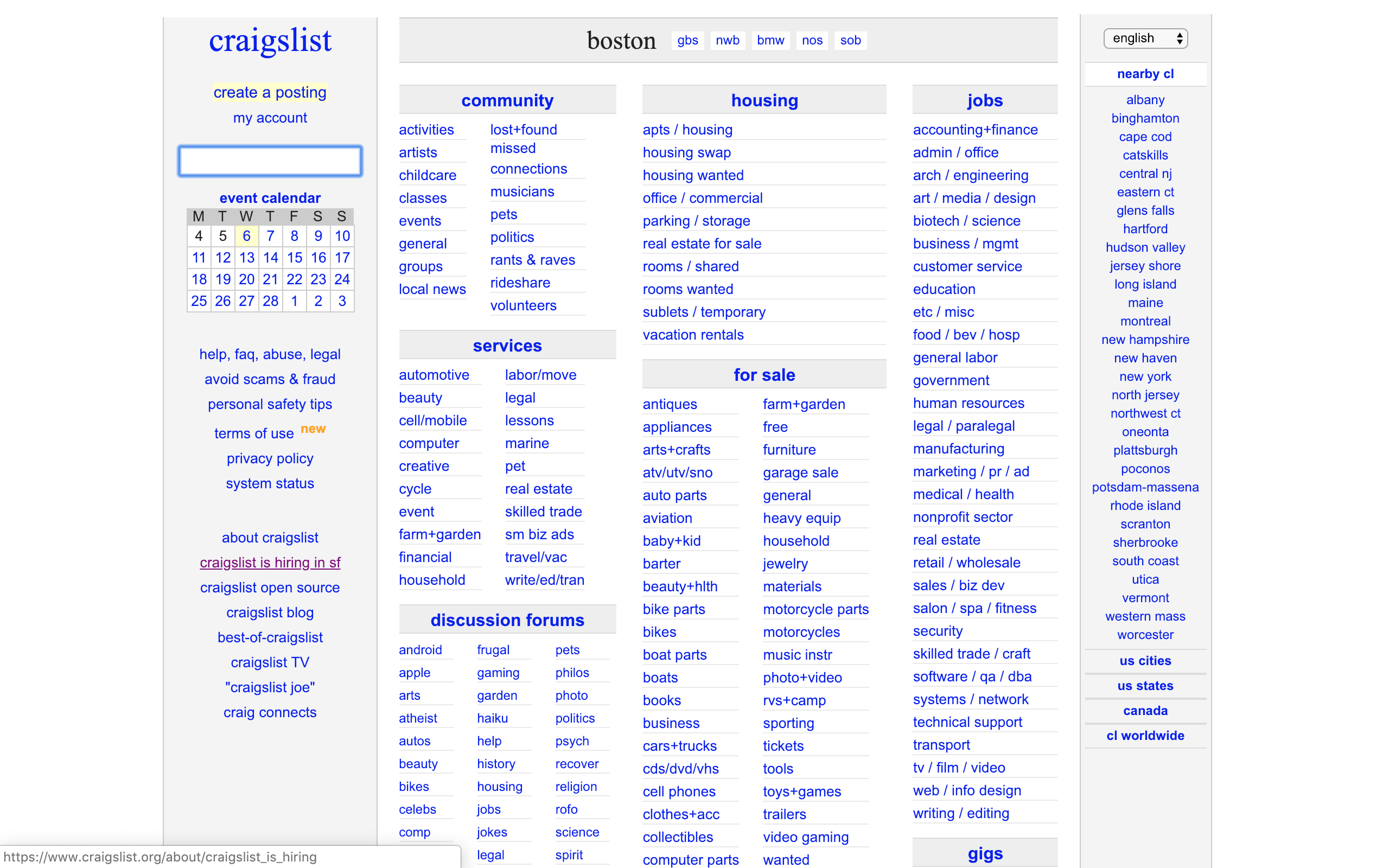Open the cars+trucks for sale category
The width and height of the screenshot is (1389, 868).
(x=679, y=746)
